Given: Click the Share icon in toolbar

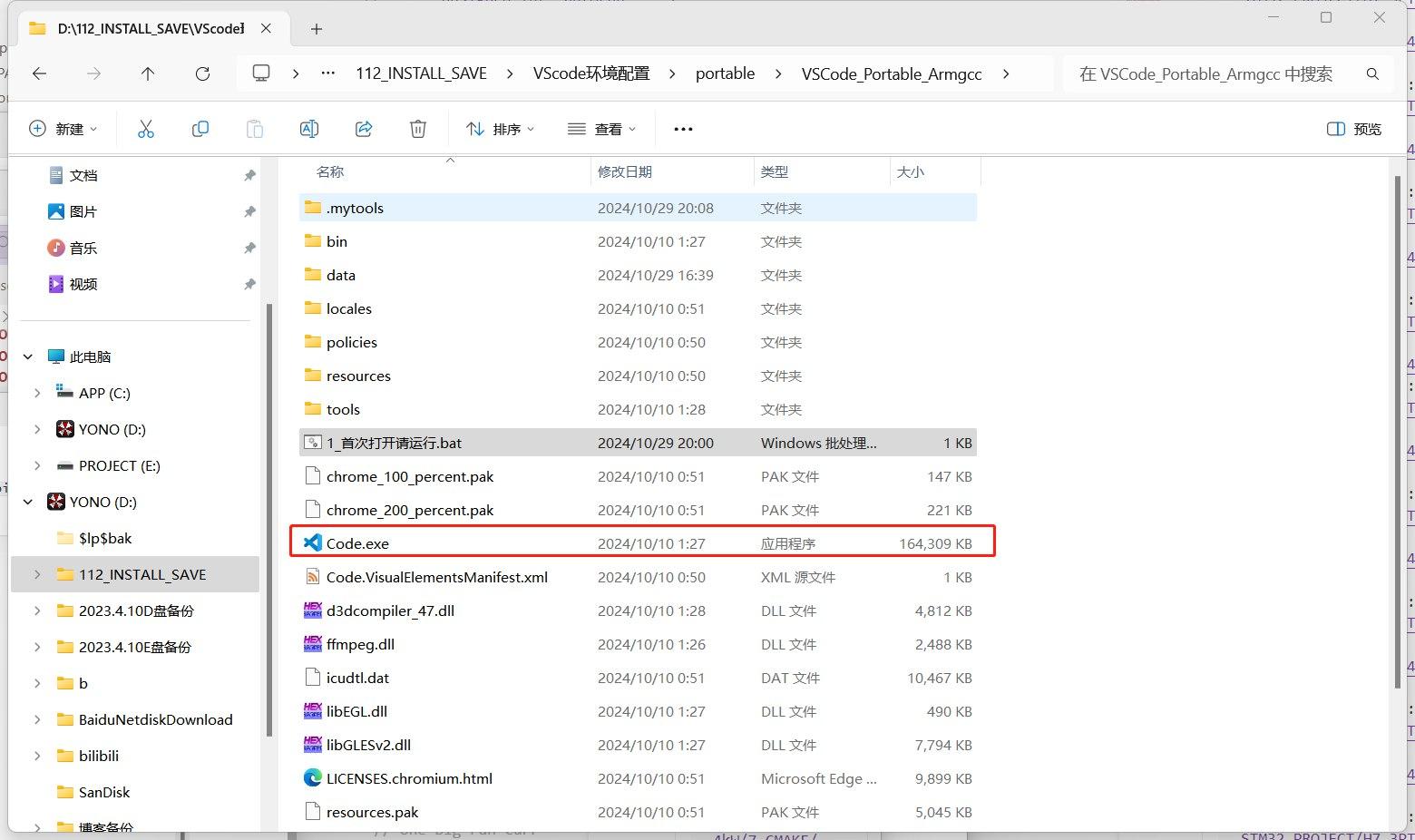Looking at the screenshot, I should pos(364,129).
